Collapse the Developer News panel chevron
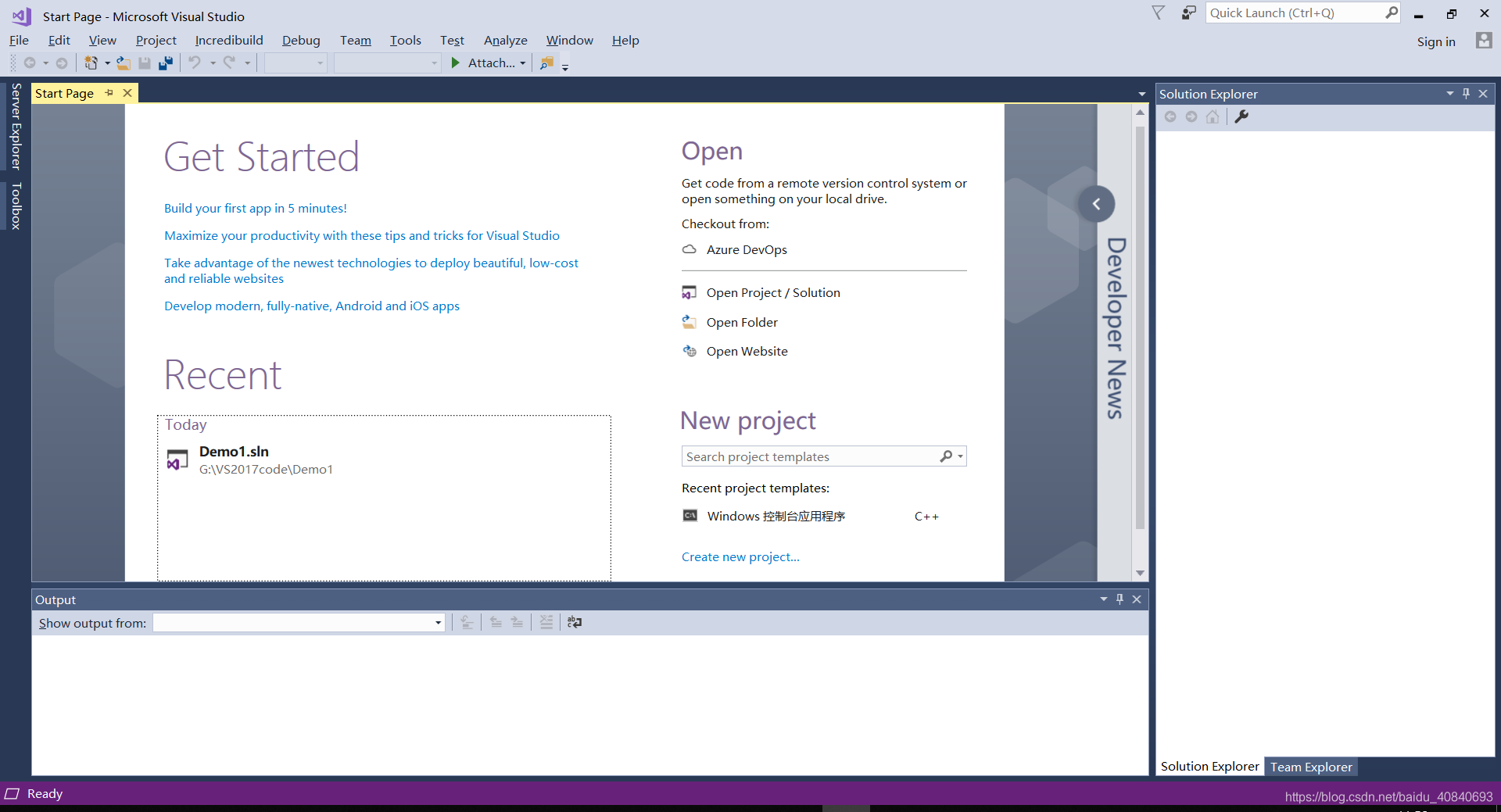 [x=1096, y=204]
